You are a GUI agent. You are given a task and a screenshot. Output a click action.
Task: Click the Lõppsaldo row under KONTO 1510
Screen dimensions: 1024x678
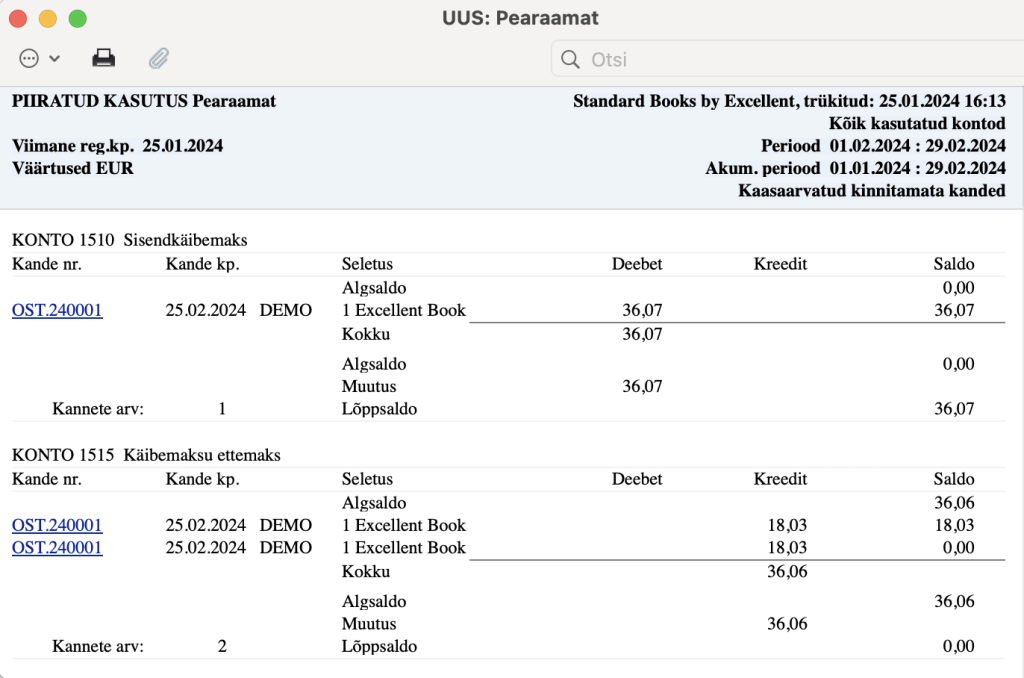point(508,409)
